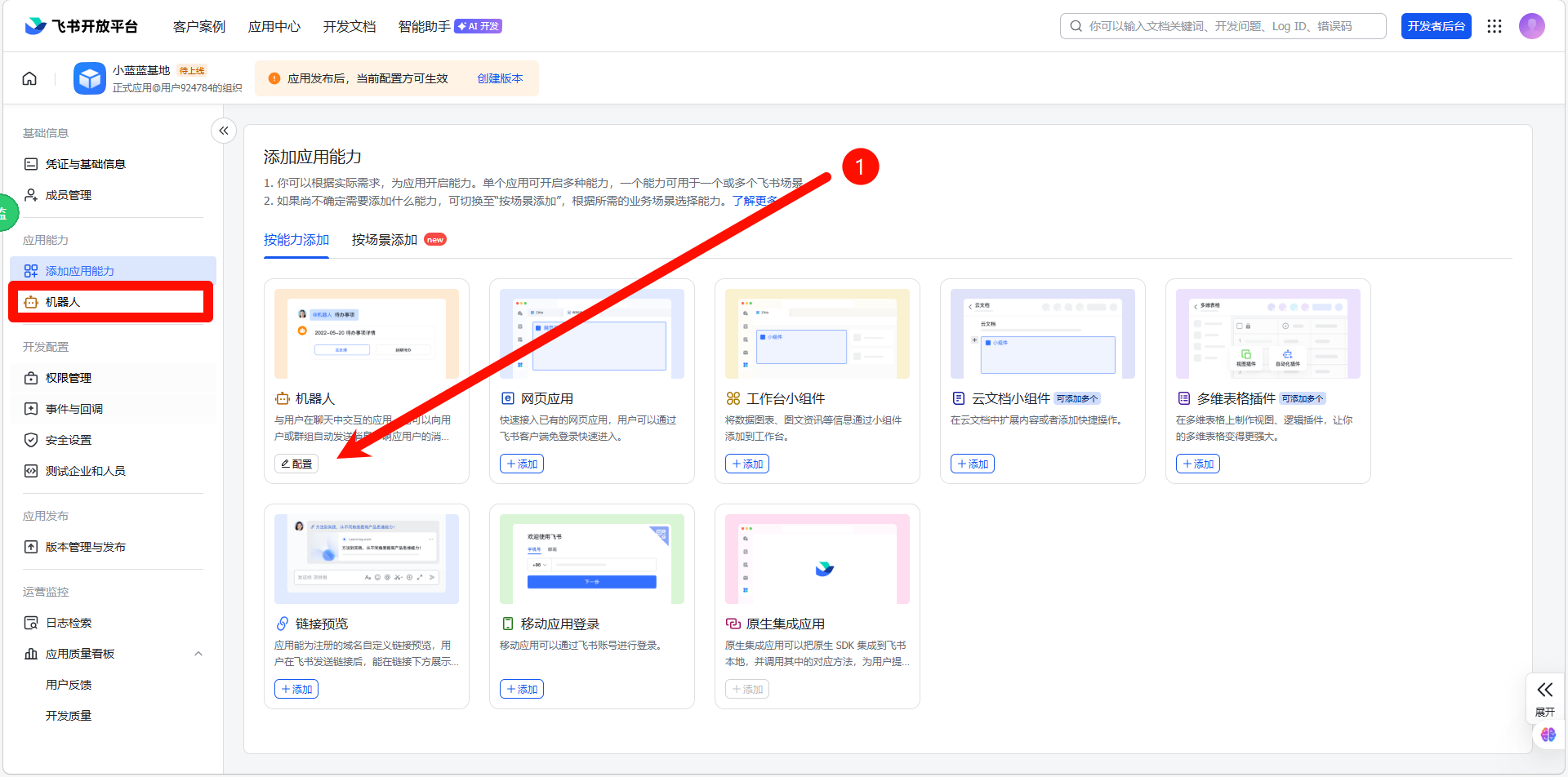The height and width of the screenshot is (777, 1568).
Task: Click the 工作台小组件 preview thumbnail
Action: (817, 334)
